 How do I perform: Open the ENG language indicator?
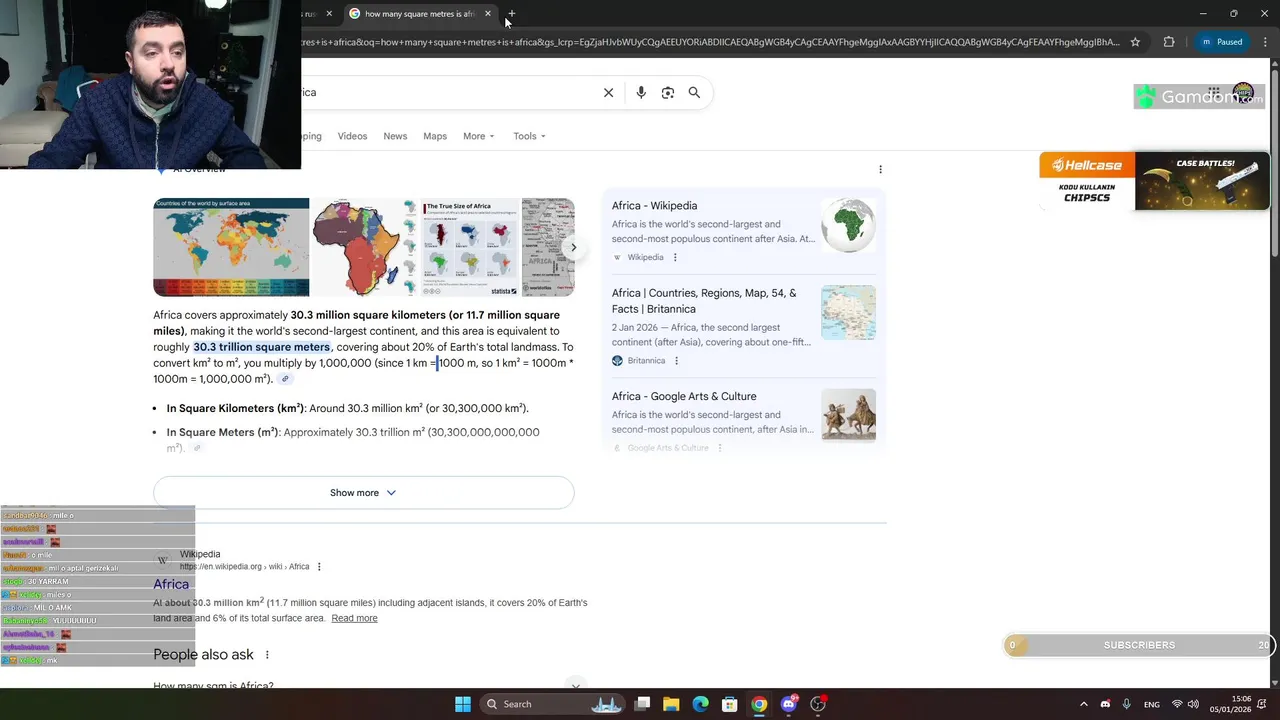(x=1152, y=704)
